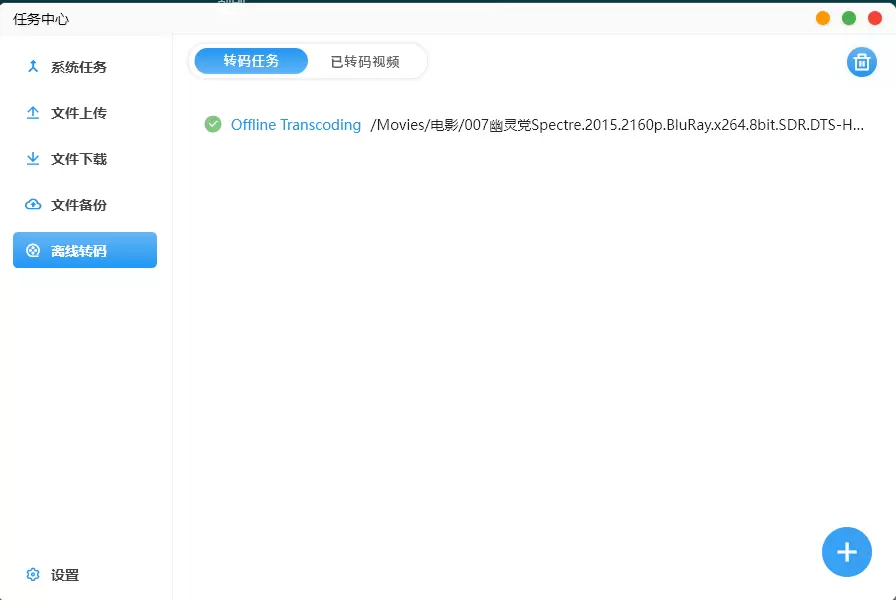896x600 pixels.
Task: Click the upload arrow icon beside 文件上传
Action: 33,113
